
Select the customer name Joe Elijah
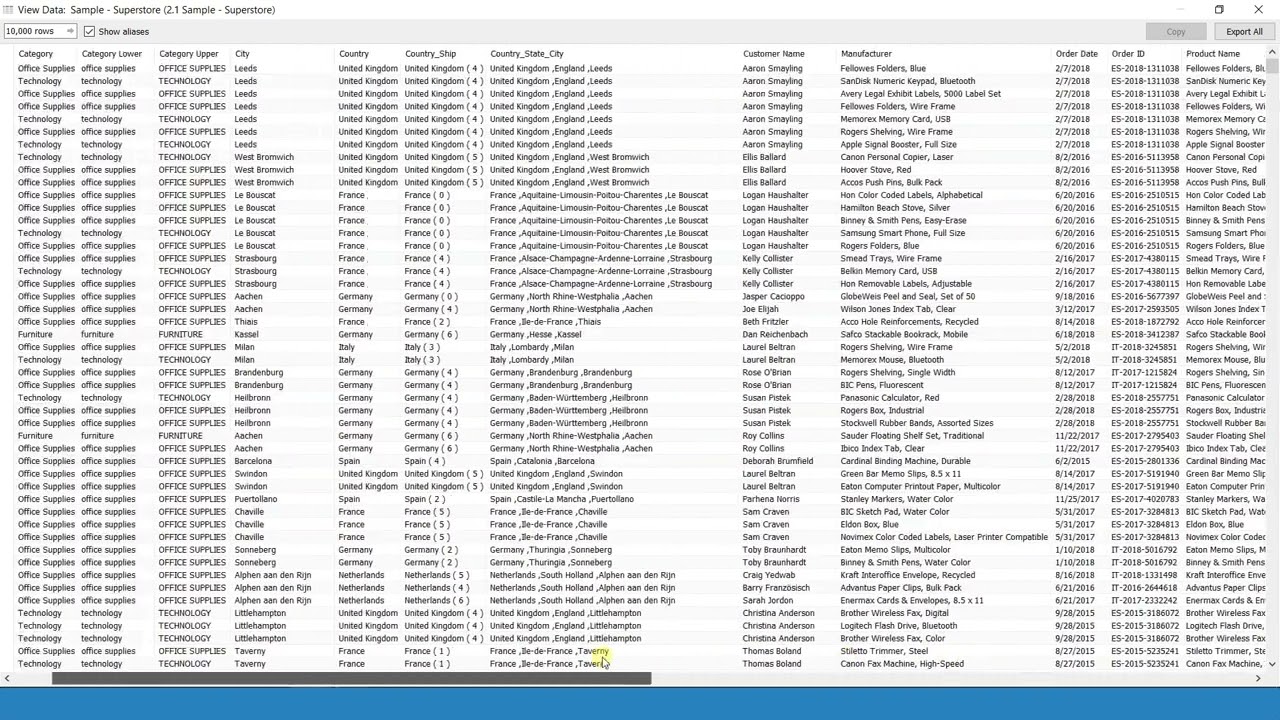click(760, 309)
